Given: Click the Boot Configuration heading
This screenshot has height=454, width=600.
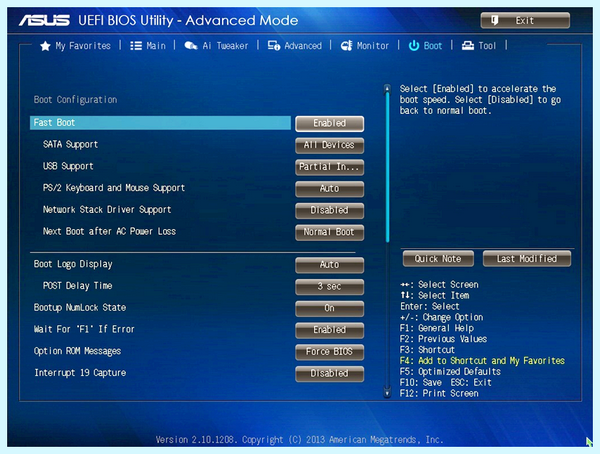Looking at the screenshot, I should coord(75,100).
